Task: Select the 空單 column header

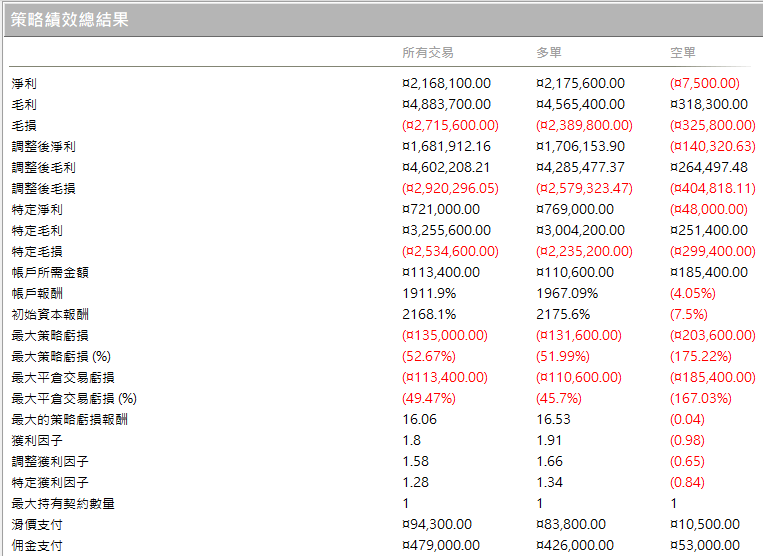Action: pos(682,53)
